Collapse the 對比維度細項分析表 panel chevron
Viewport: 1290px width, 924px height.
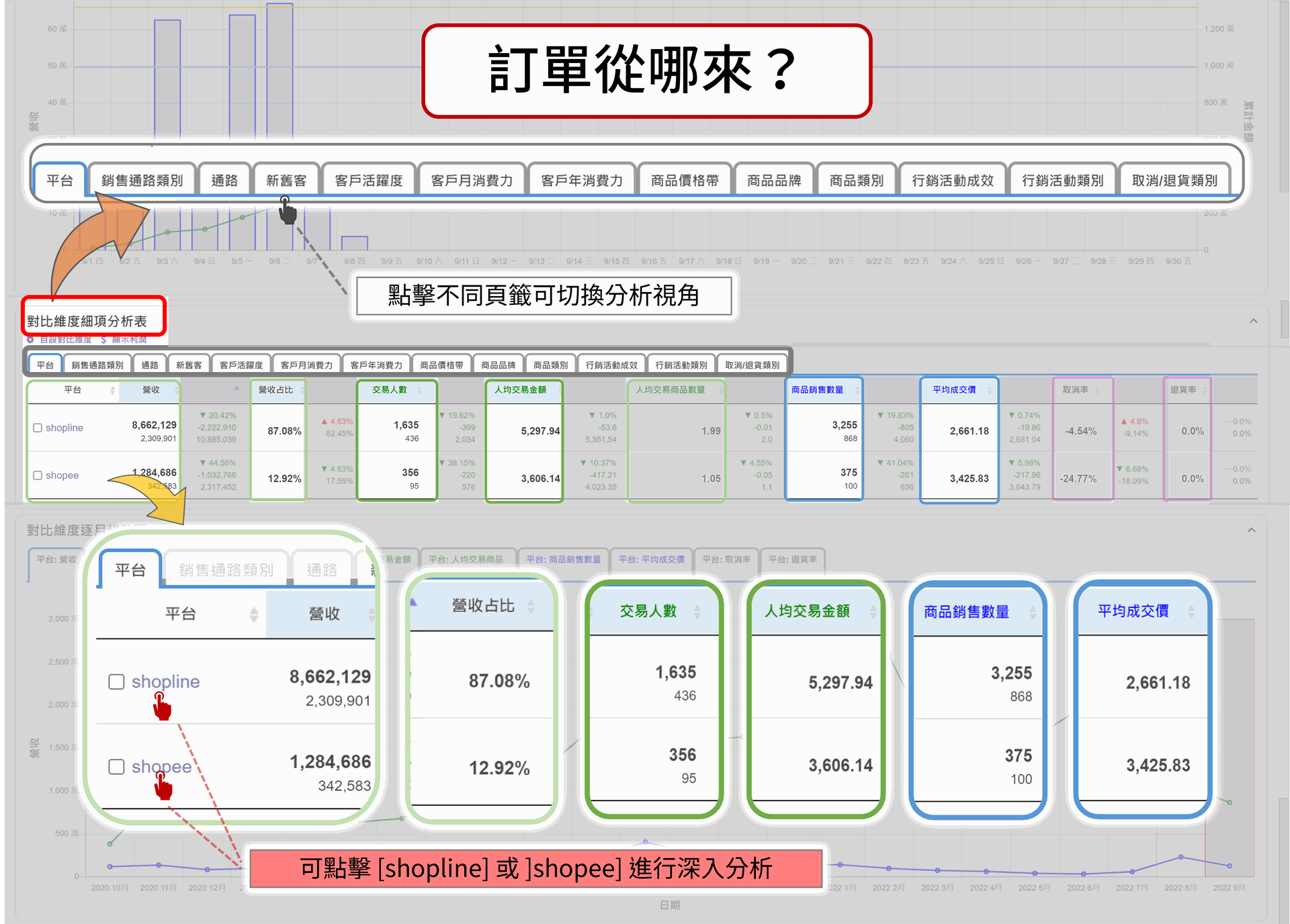(1253, 321)
